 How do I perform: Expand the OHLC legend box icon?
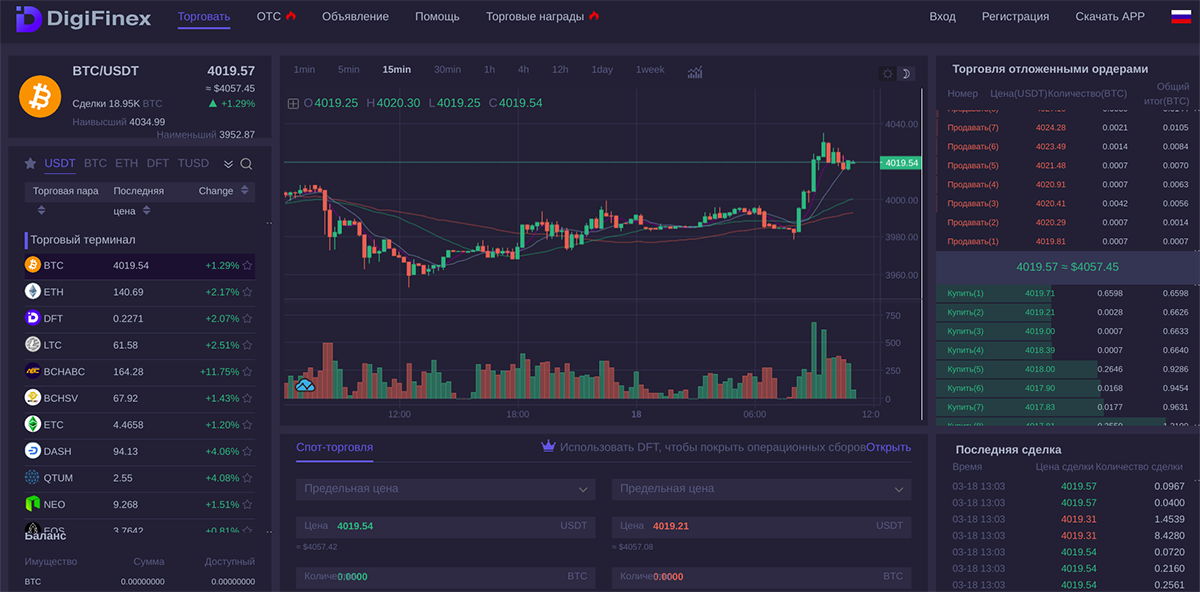click(x=293, y=103)
